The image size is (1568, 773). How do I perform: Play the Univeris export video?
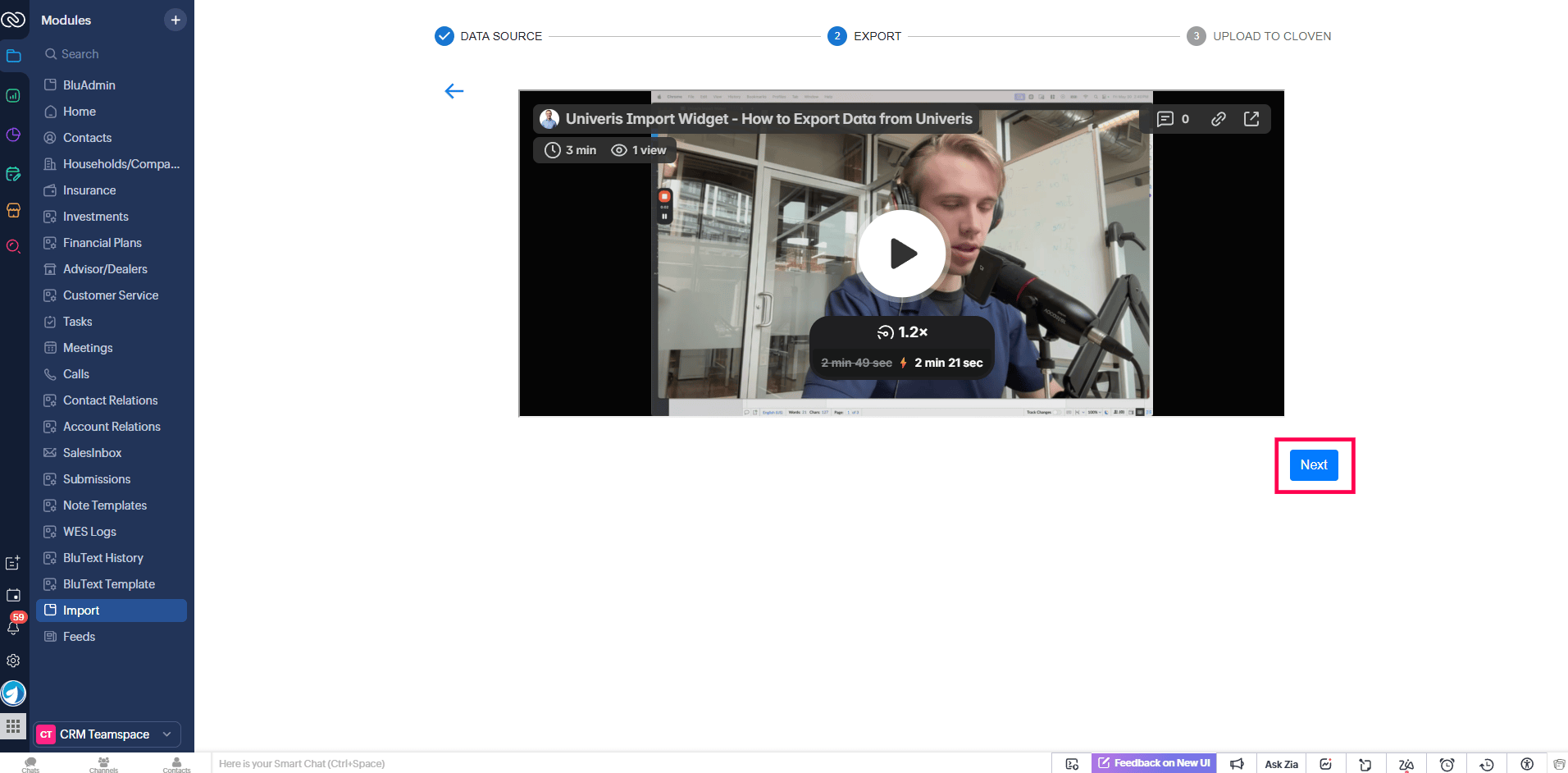click(x=902, y=254)
